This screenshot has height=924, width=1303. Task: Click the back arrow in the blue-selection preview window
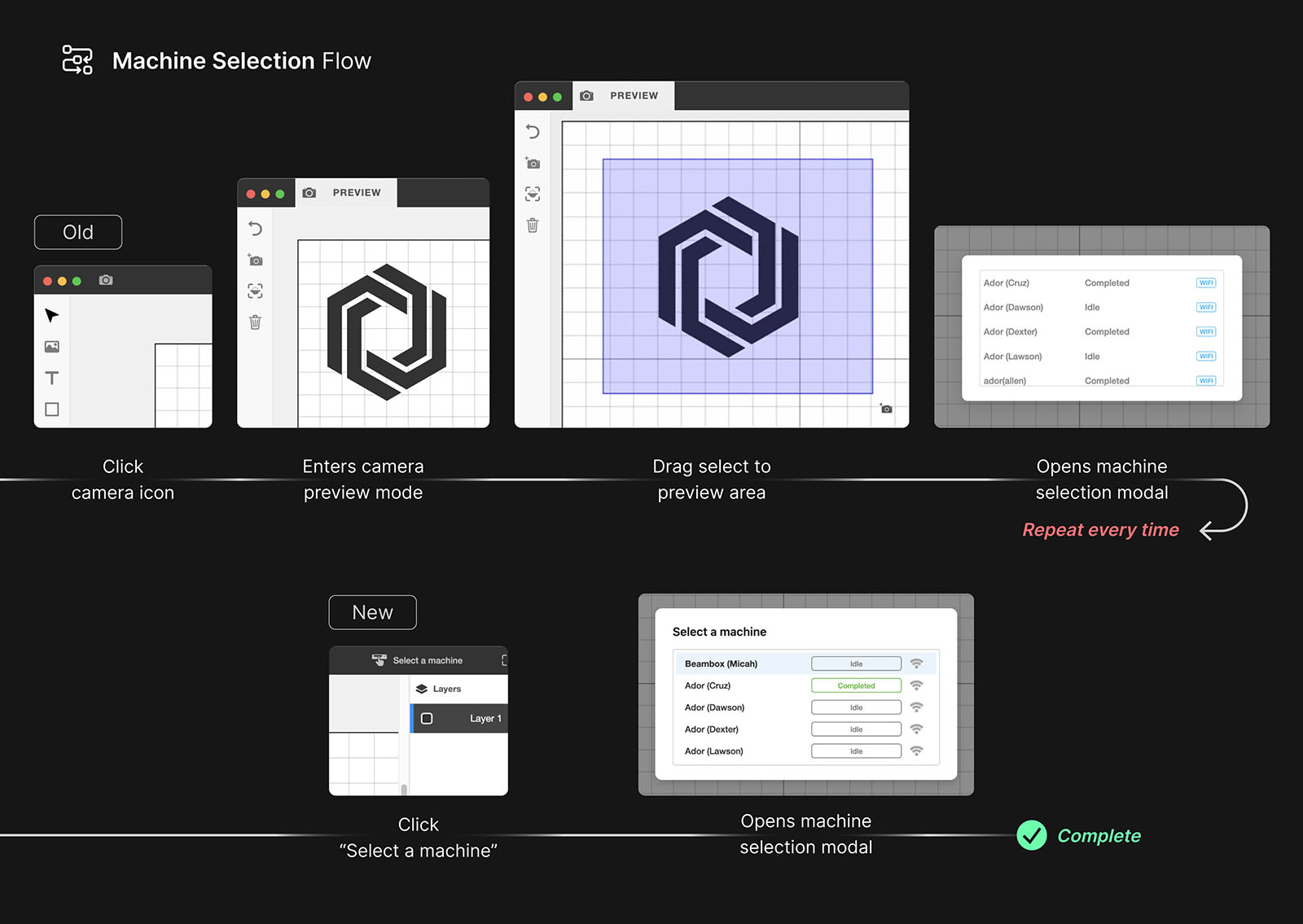[533, 132]
